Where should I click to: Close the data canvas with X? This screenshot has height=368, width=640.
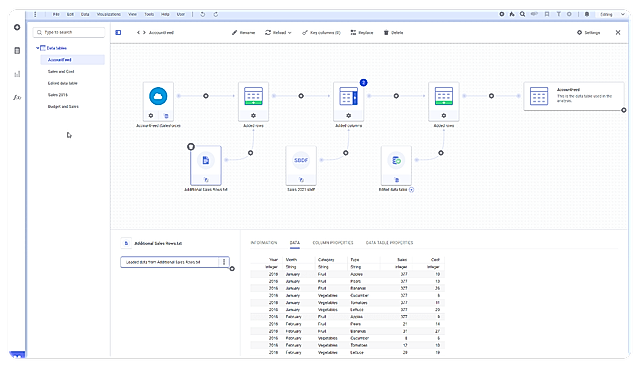pos(618,33)
